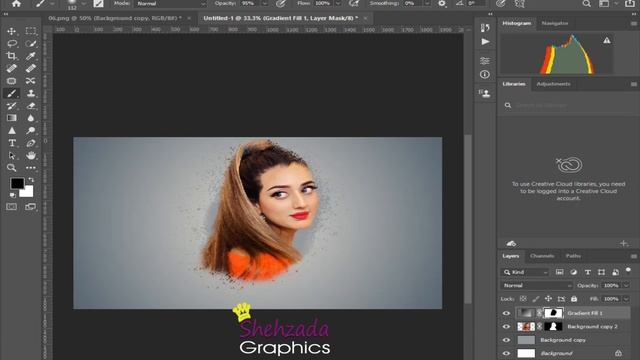
Task: Switch to the Channels tab
Action: (542, 256)
